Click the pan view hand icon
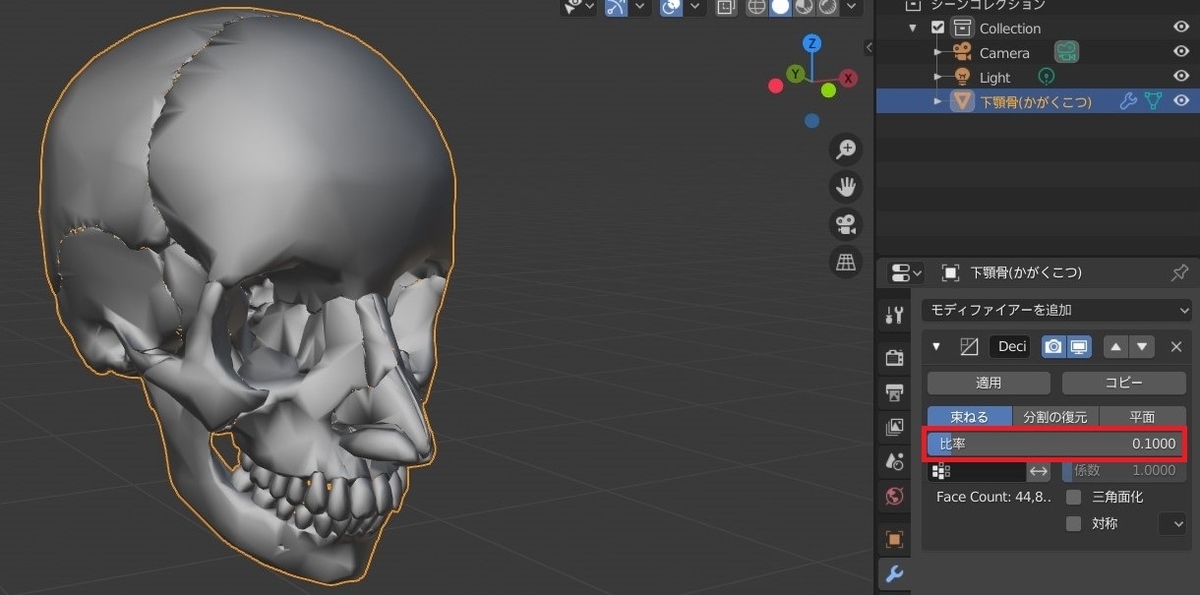 click(x=847, y=186)
